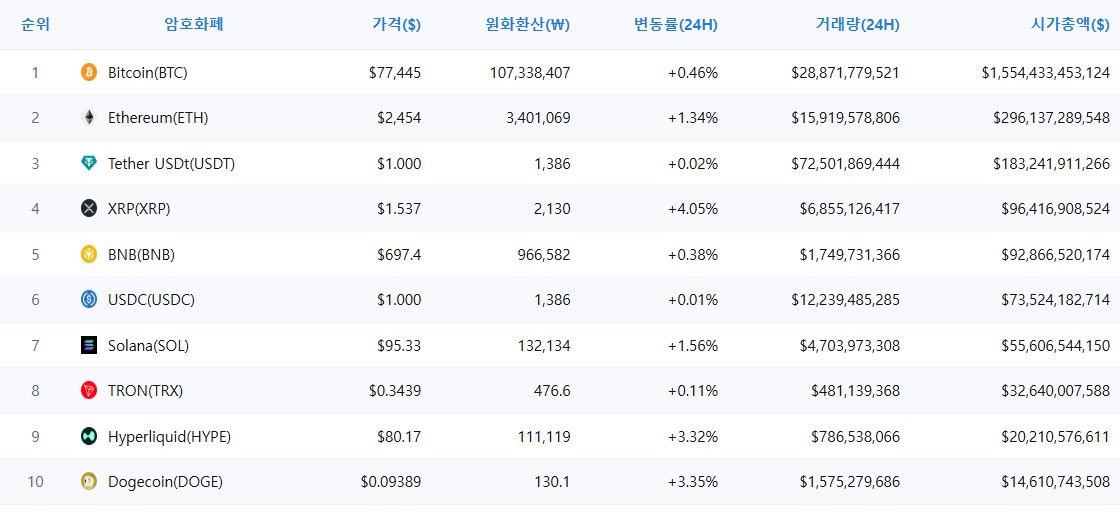Click the USDC coin icon

tap(89, 300)
